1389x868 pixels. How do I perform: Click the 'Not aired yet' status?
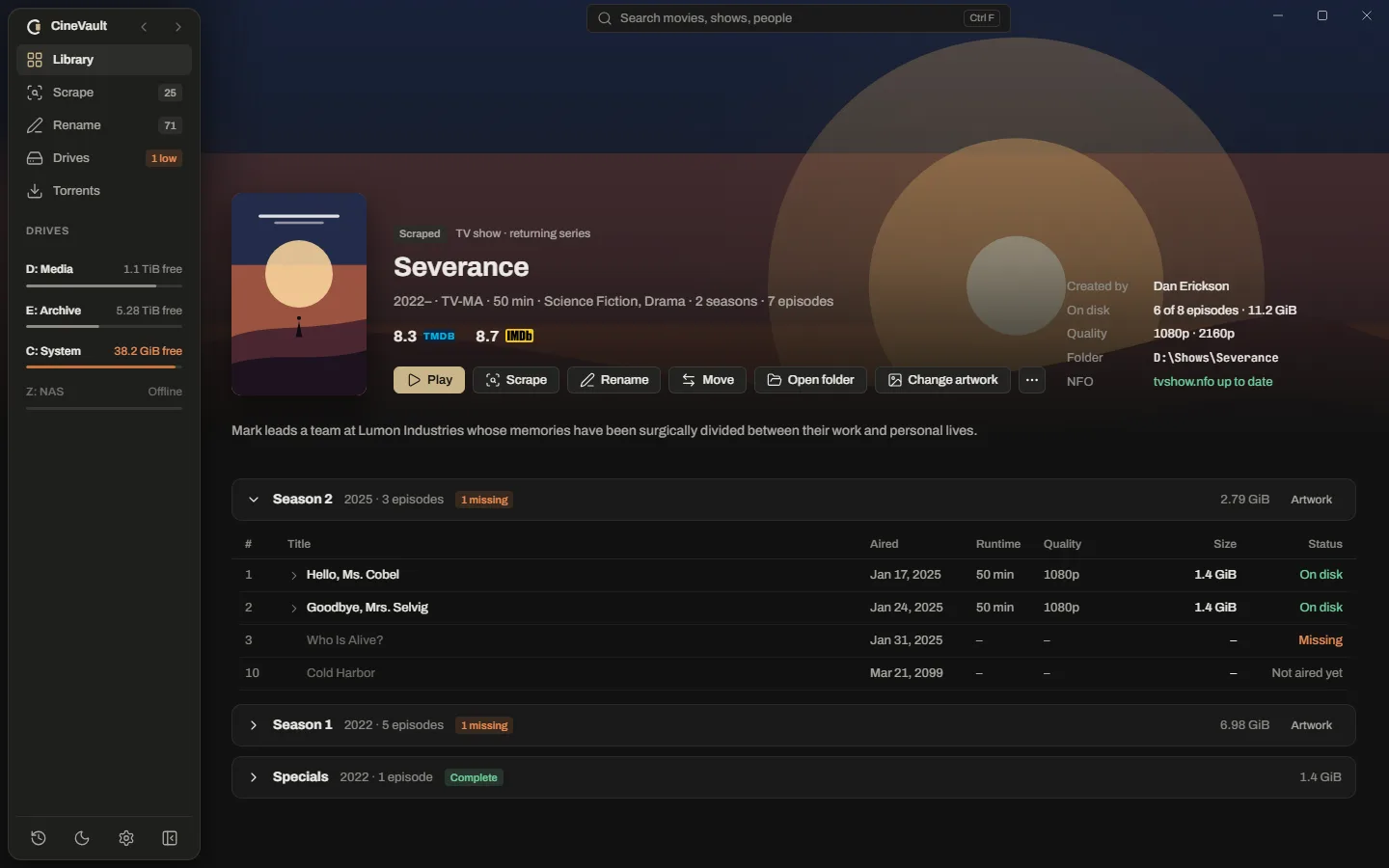pyautogui.click(x=1307, y=673)
